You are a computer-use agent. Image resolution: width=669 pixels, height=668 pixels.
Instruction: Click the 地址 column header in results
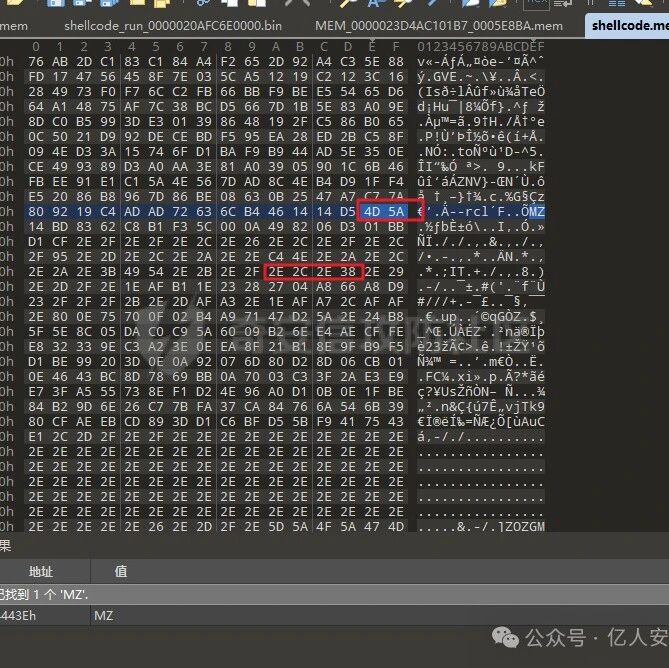pyautogui.click(x=41, y=571)
